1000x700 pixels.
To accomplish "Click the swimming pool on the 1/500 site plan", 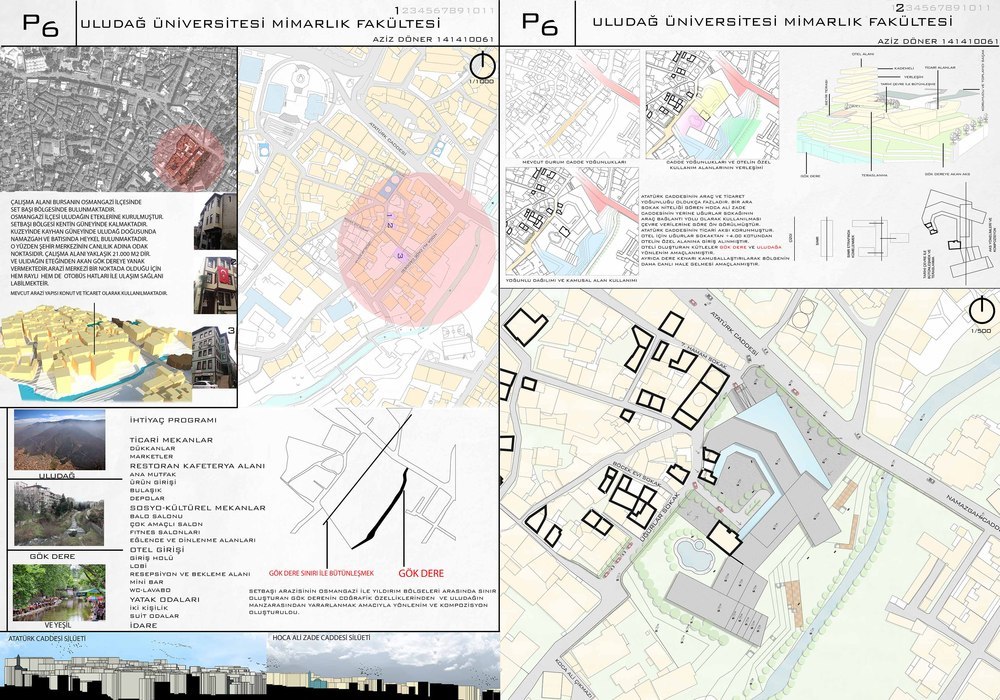I will pyautogui.click(x=694, y=555).
